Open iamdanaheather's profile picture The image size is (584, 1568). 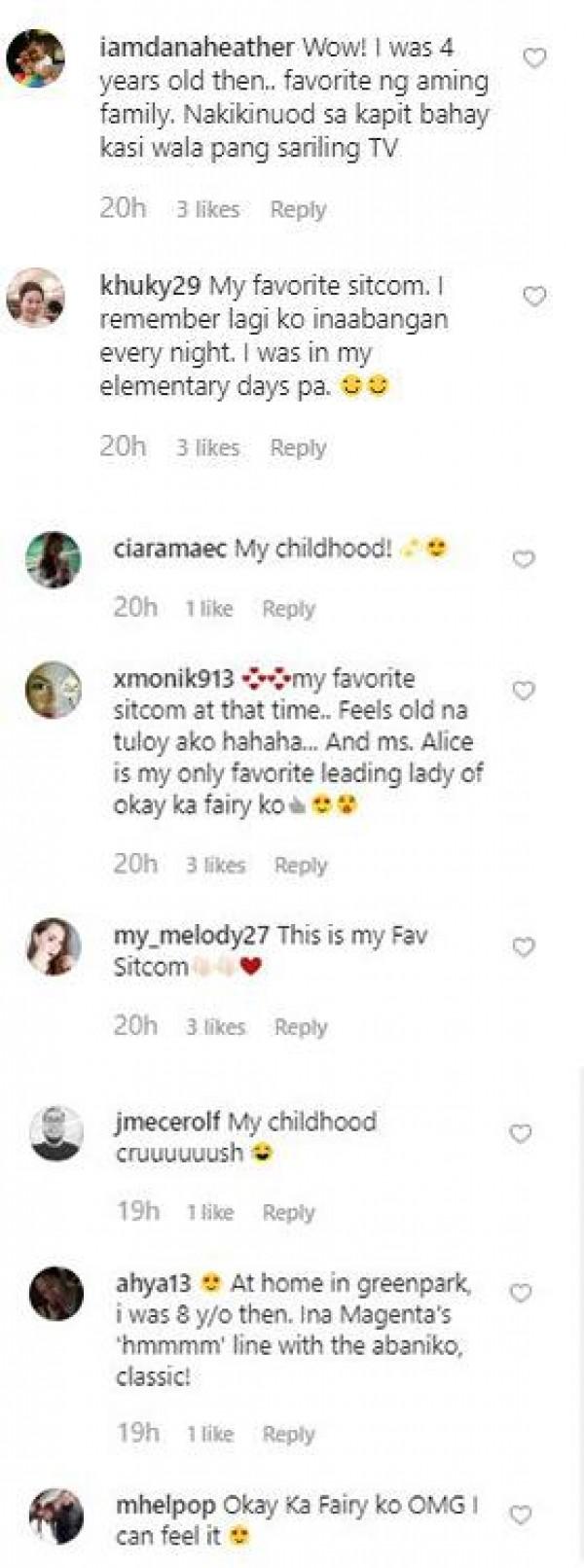36,59
